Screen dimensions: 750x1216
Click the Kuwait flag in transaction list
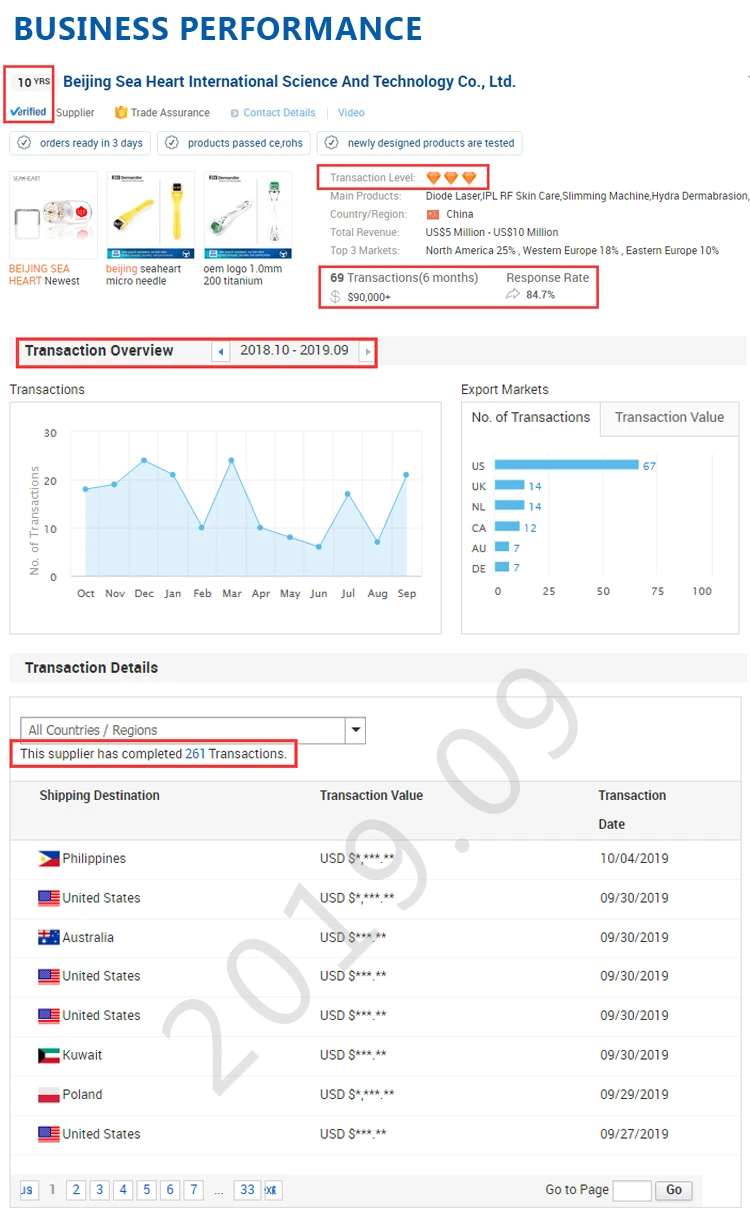click(48, 1055)
